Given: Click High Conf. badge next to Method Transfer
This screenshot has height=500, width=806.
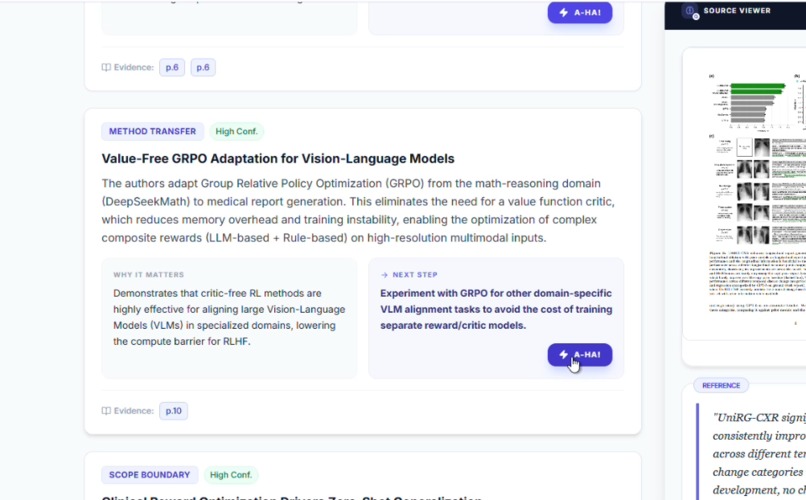Looking at the screenshot, I should tap(236, 131).
